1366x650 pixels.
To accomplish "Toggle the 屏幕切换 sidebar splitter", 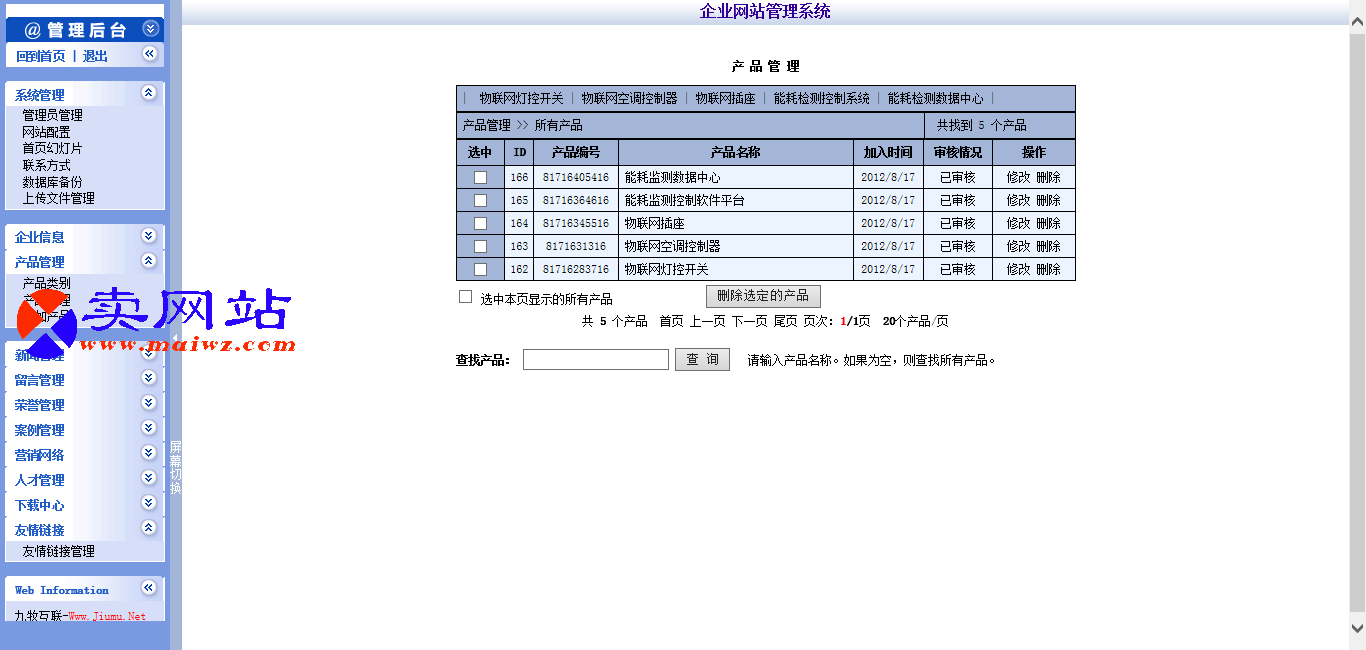I will (x=175, y=468).
